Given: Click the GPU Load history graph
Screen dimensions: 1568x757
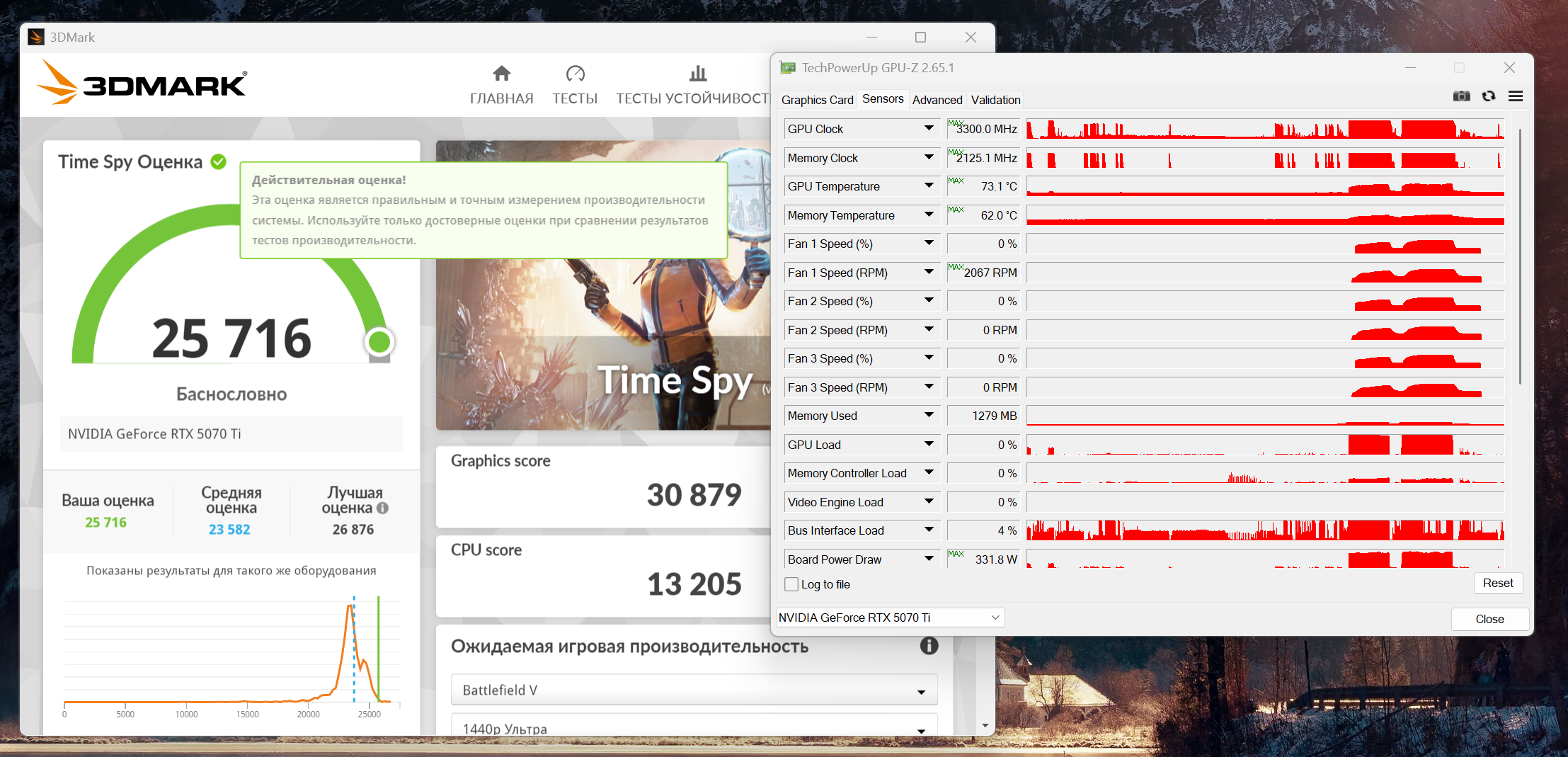Looking at the screenshot, I should 1265,445.
